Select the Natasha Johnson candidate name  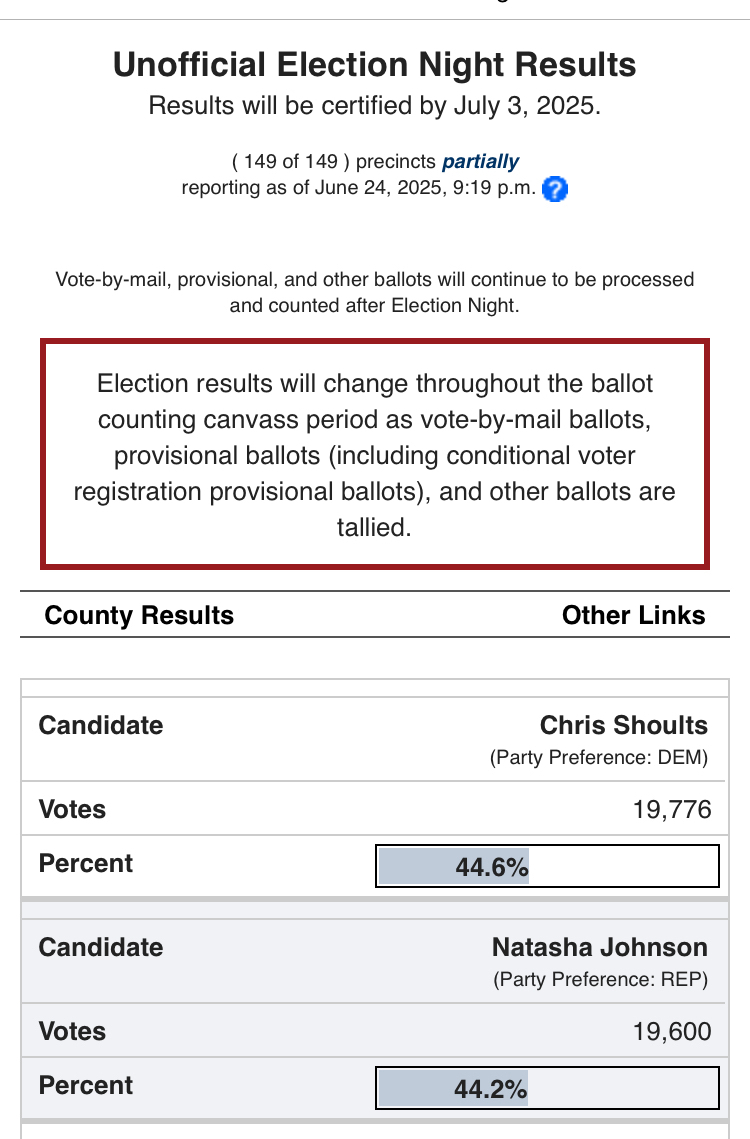(x=599, y=947)
